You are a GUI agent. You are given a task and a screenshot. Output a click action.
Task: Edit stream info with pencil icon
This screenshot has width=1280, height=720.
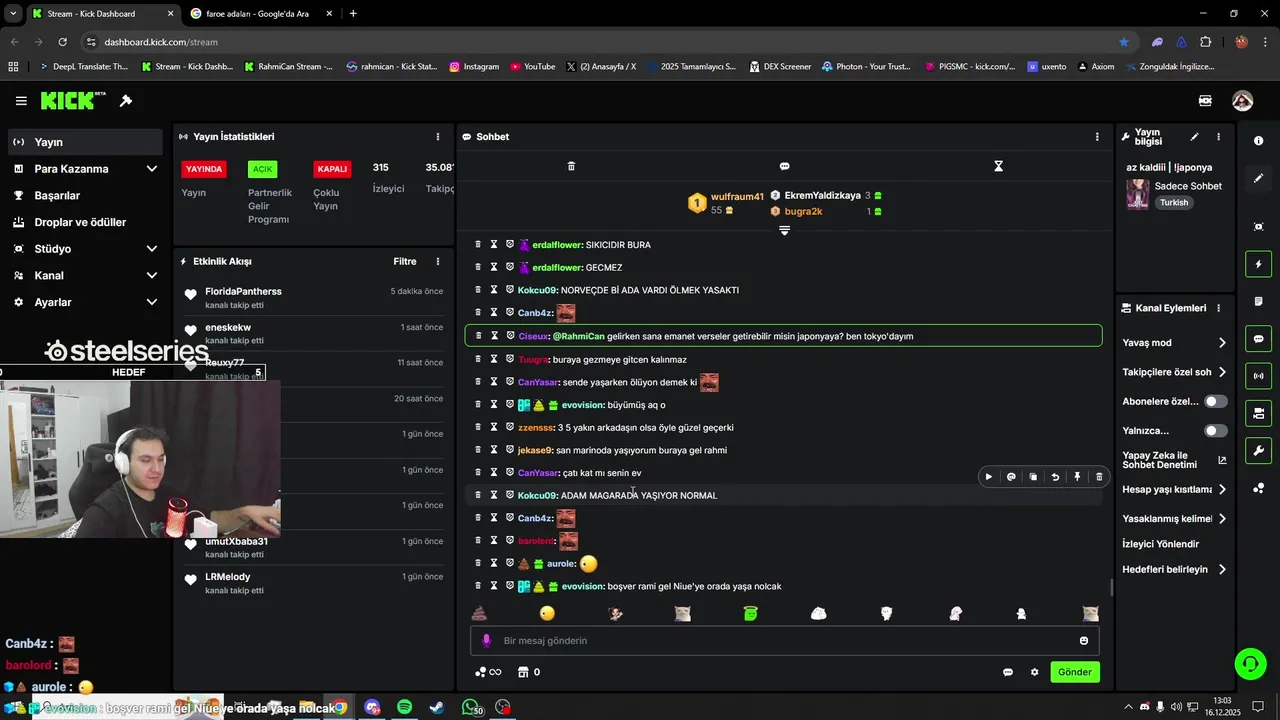(1194, 137)
